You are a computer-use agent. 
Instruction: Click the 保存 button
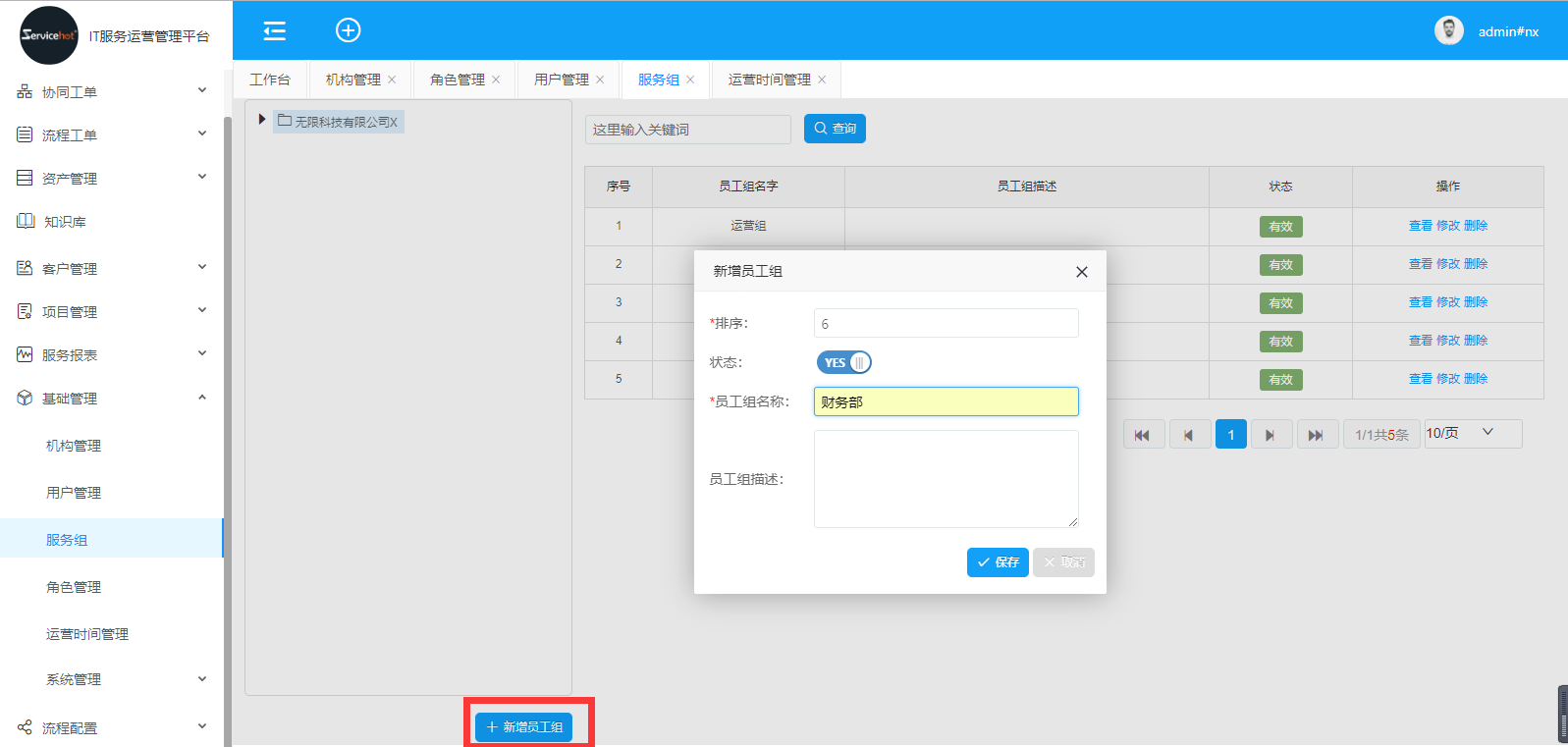pos(998,562)
